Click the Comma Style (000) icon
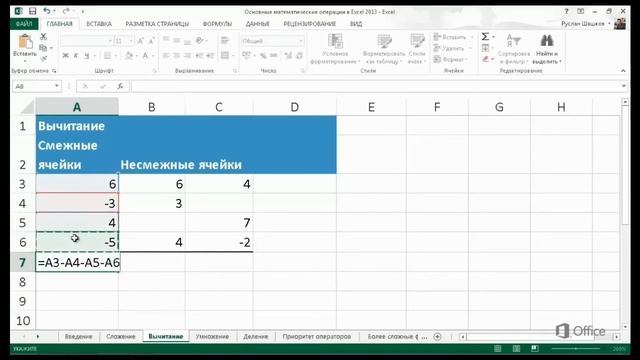 pyautogui.click(x=273, y=56)
